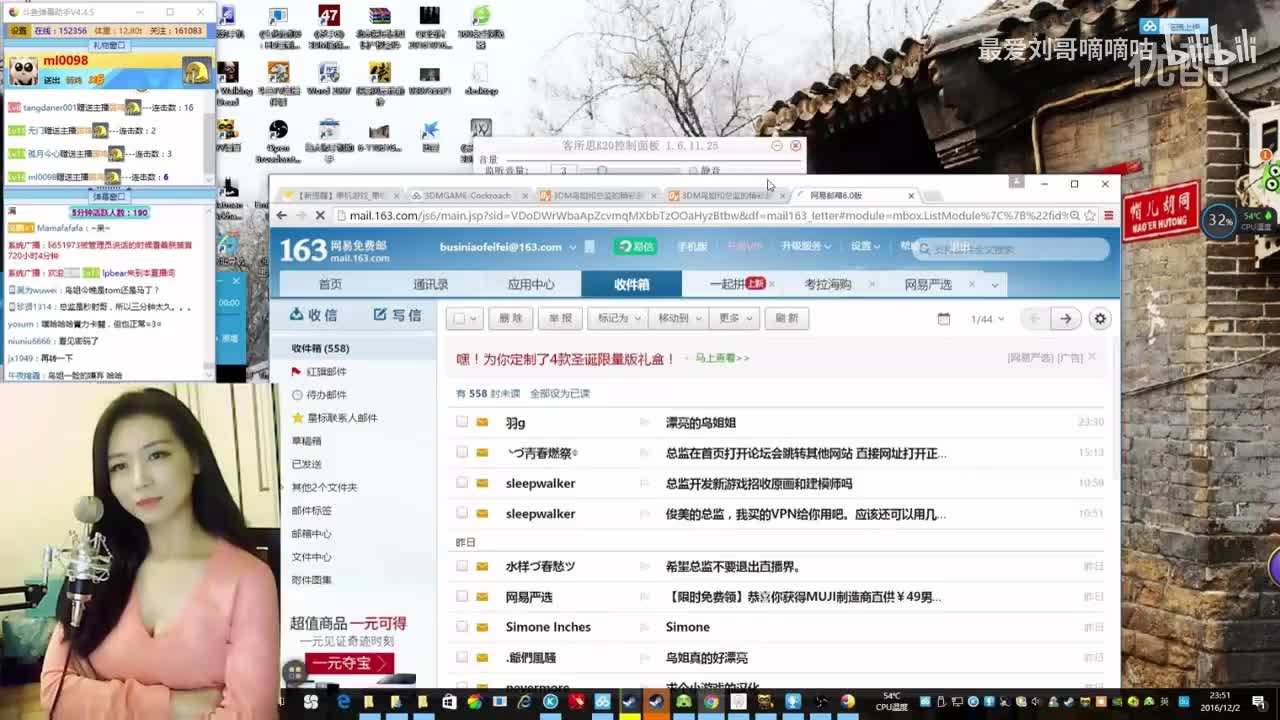Open the 草稿箱 drafts folder
The width and height of the screenshot is (1280, 720).
[306, 441]
